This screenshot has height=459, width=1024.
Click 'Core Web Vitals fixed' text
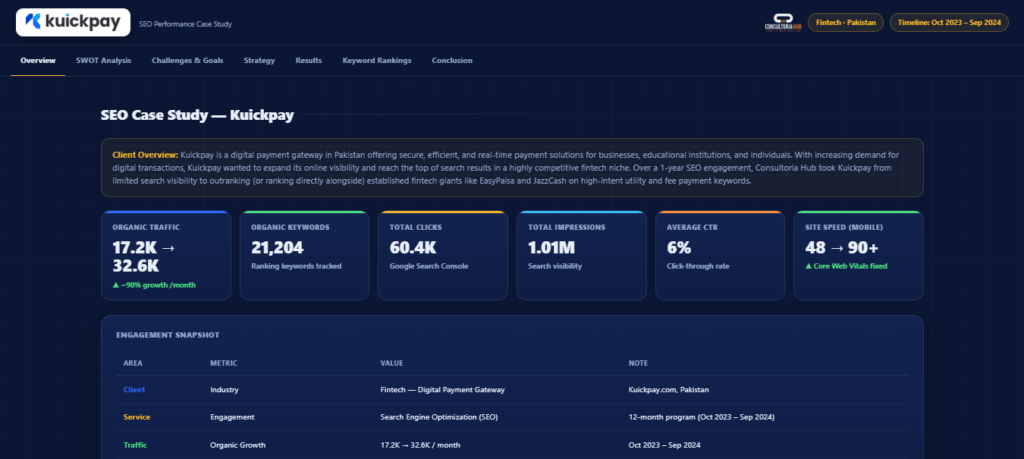tap(846, 266)
